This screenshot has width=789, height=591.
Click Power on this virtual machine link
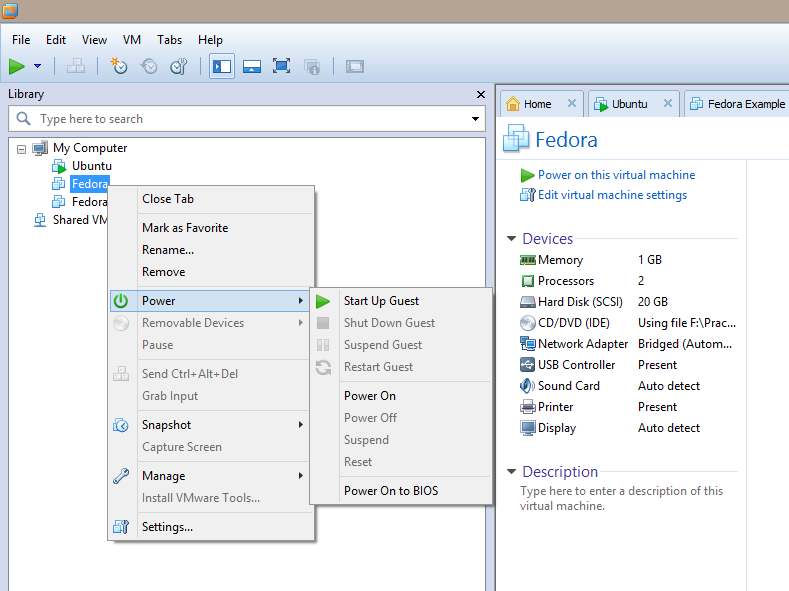coord(616,175)
